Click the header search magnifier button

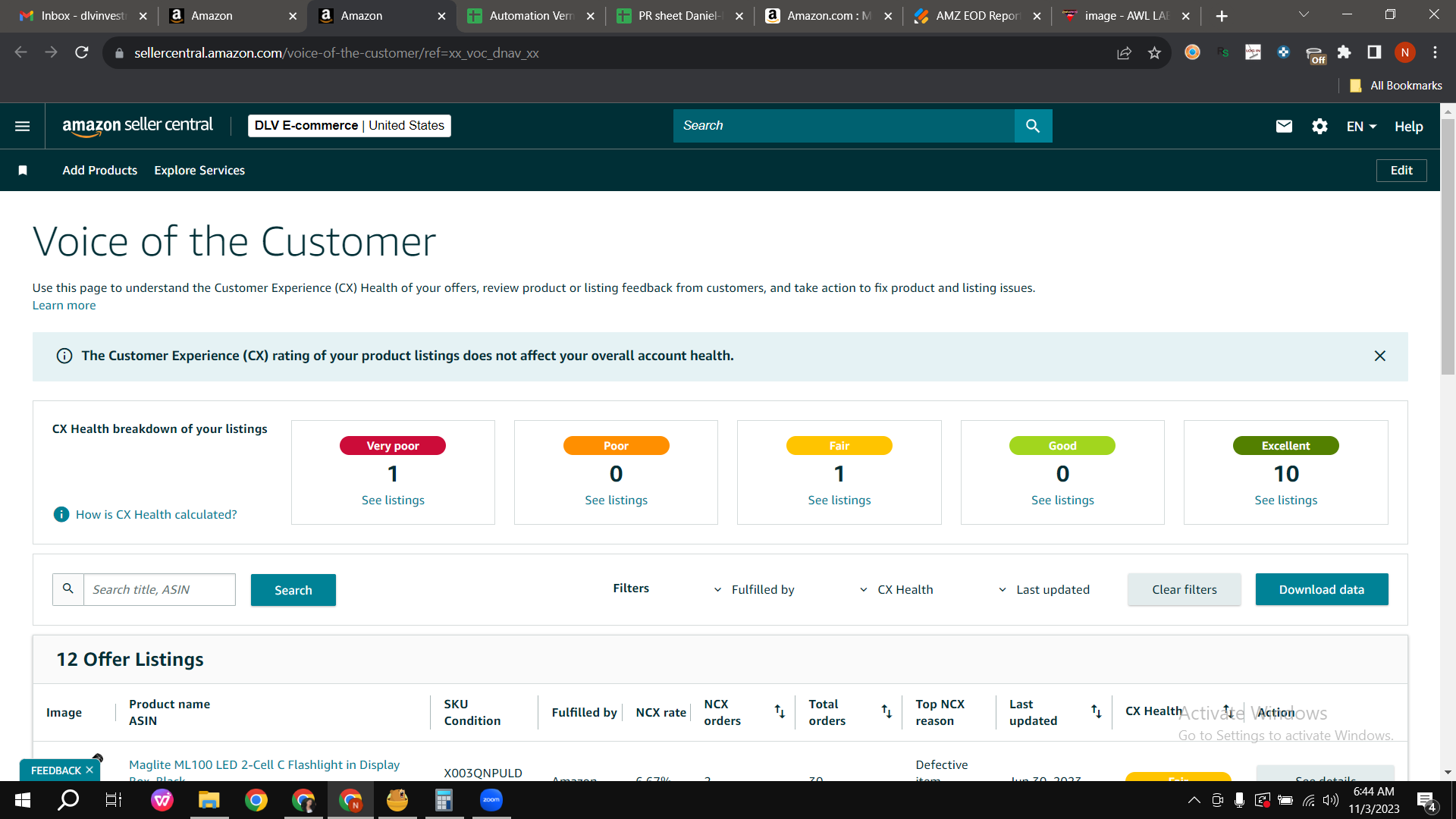point(1033,126)
